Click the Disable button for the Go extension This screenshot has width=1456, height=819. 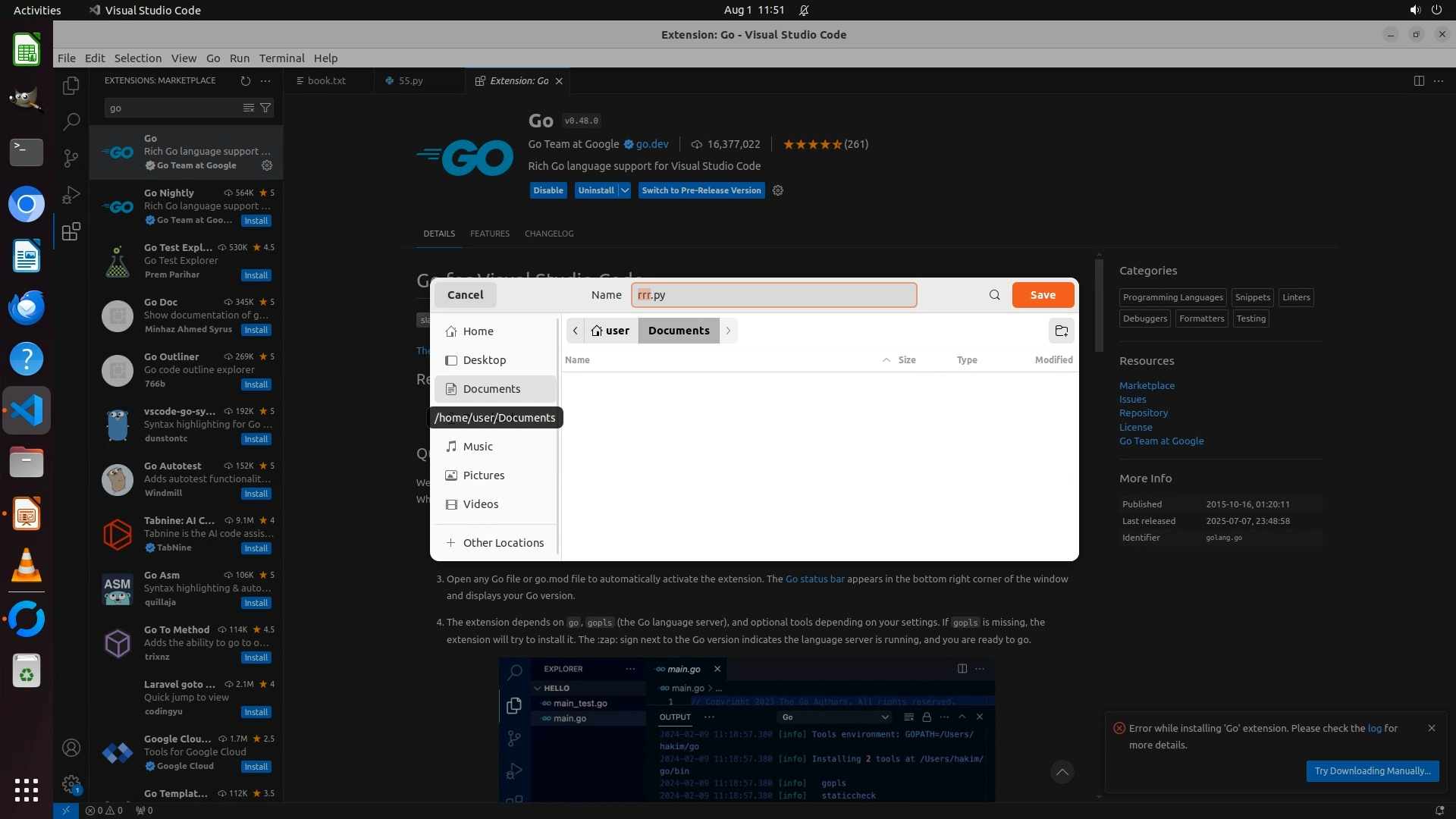click(x=548, y=190)
